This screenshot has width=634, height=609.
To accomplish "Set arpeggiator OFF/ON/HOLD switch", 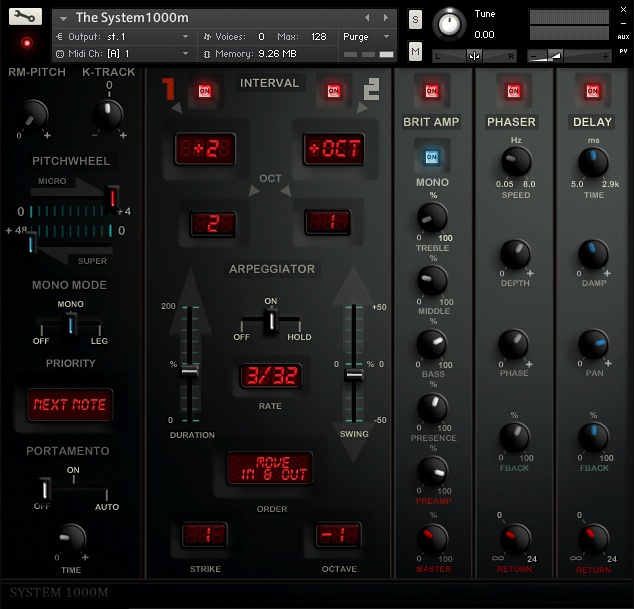I will pyautogui.click(x=271, y=321).
